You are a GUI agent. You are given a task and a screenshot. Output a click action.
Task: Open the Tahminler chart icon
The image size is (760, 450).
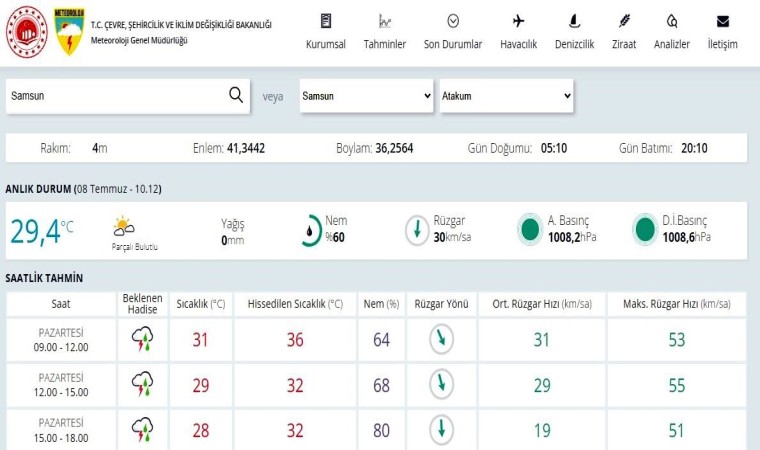384,21
